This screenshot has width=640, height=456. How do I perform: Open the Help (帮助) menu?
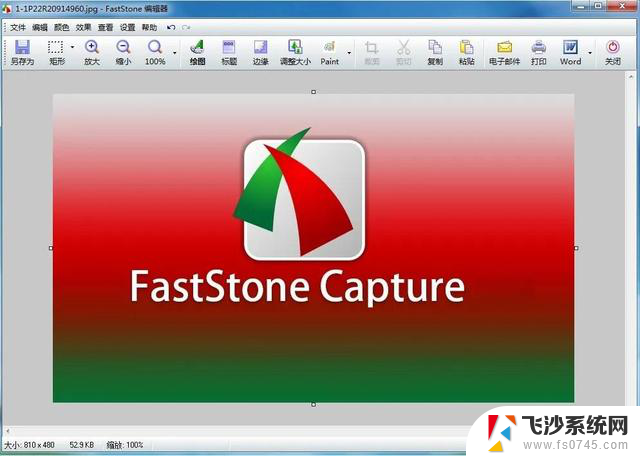tap(149, 27)
